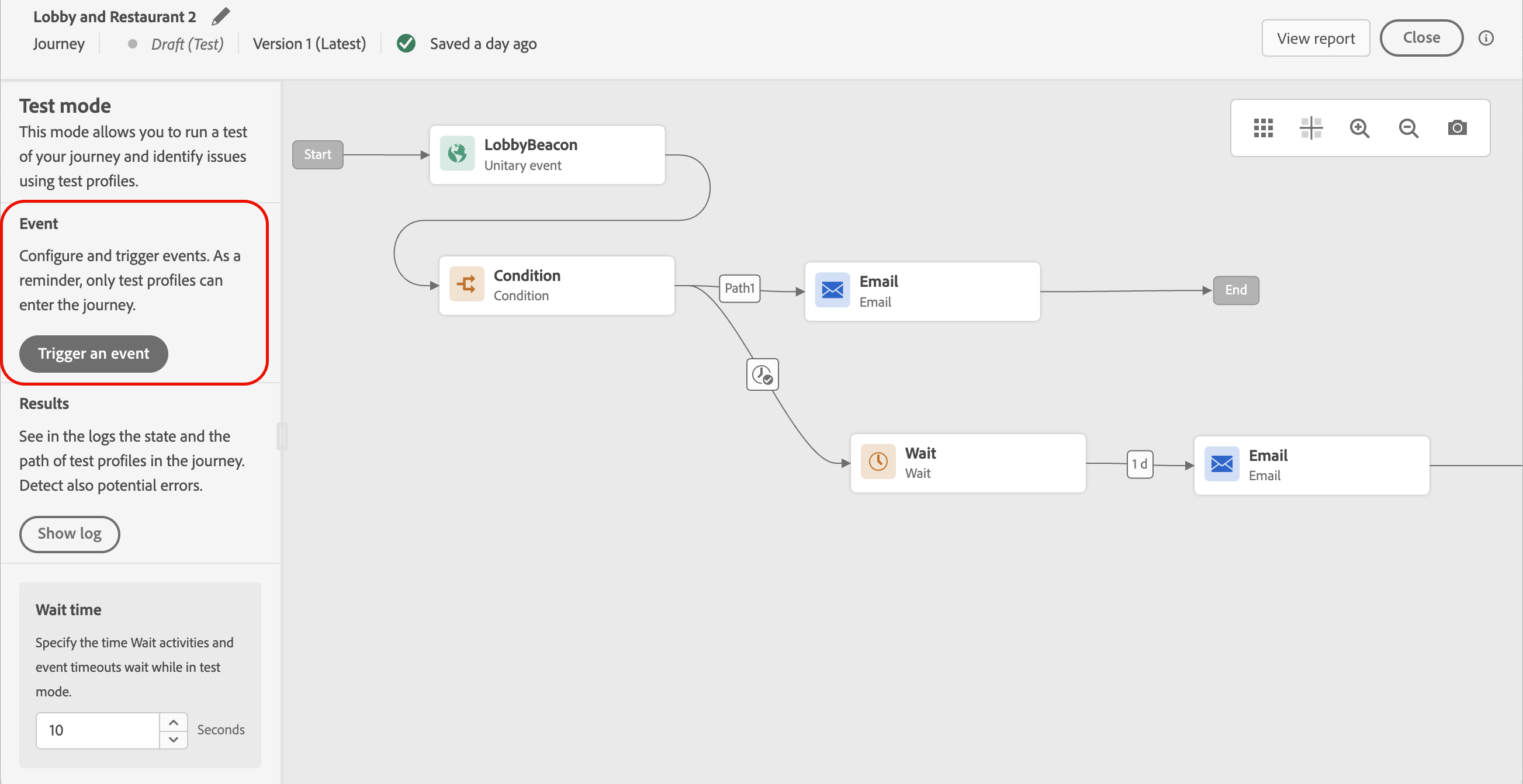Click the pencil icon to rename journey
This screenshot has width=1523, height=784.
(220, 16)
